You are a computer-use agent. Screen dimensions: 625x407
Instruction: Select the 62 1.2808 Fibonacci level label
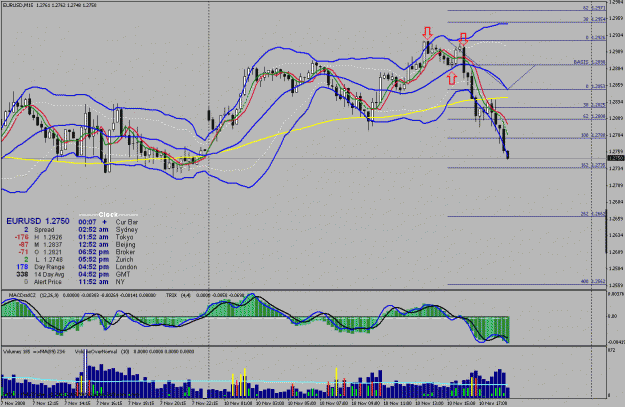click(x=594, y=116)
